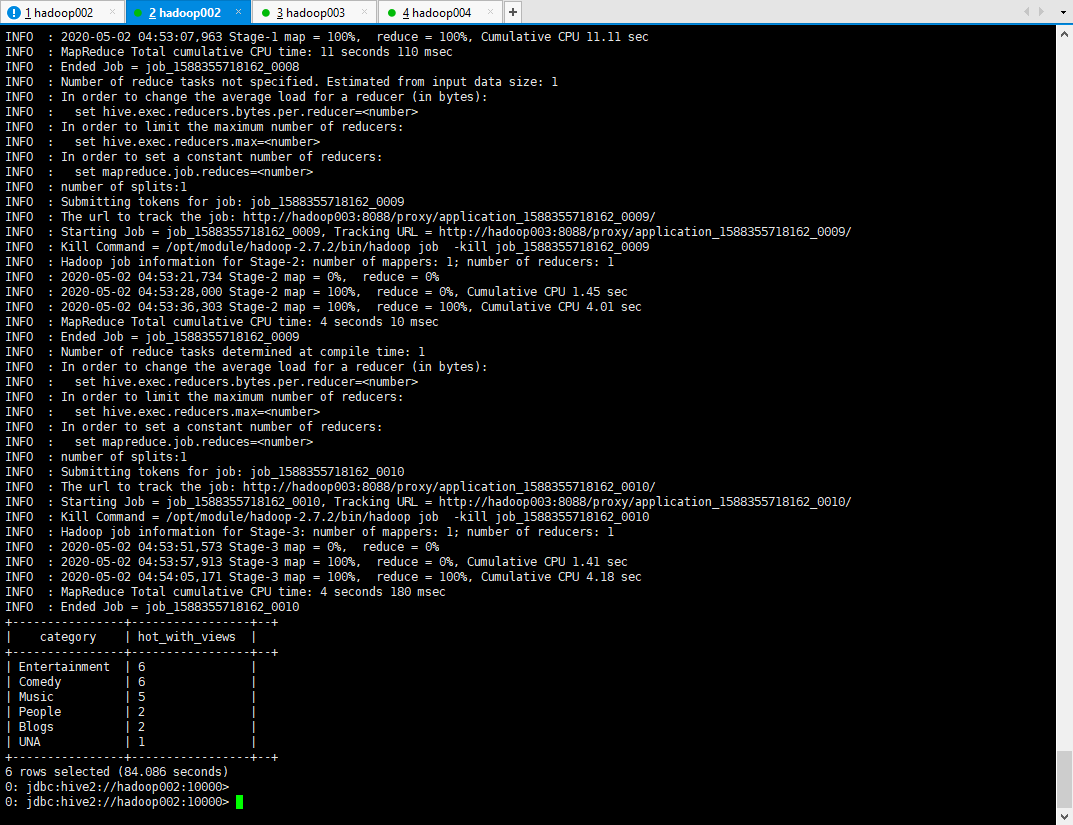Switch to the 1 hadoop002 session tab
The width and height of the screenshot is (1073, 825).
tap(59, 12)
